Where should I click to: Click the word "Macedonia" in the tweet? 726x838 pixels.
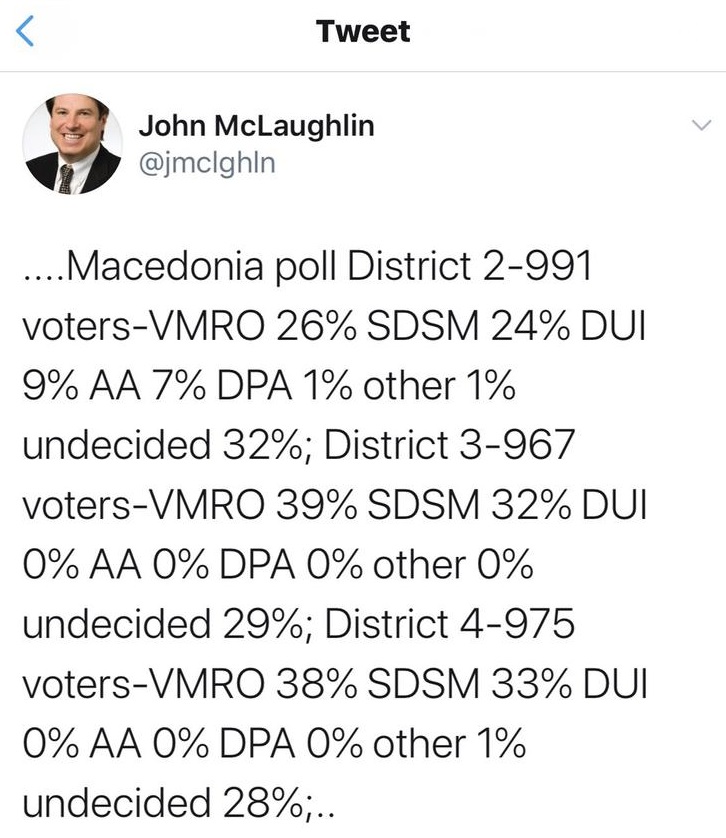(x=164, y=266)
